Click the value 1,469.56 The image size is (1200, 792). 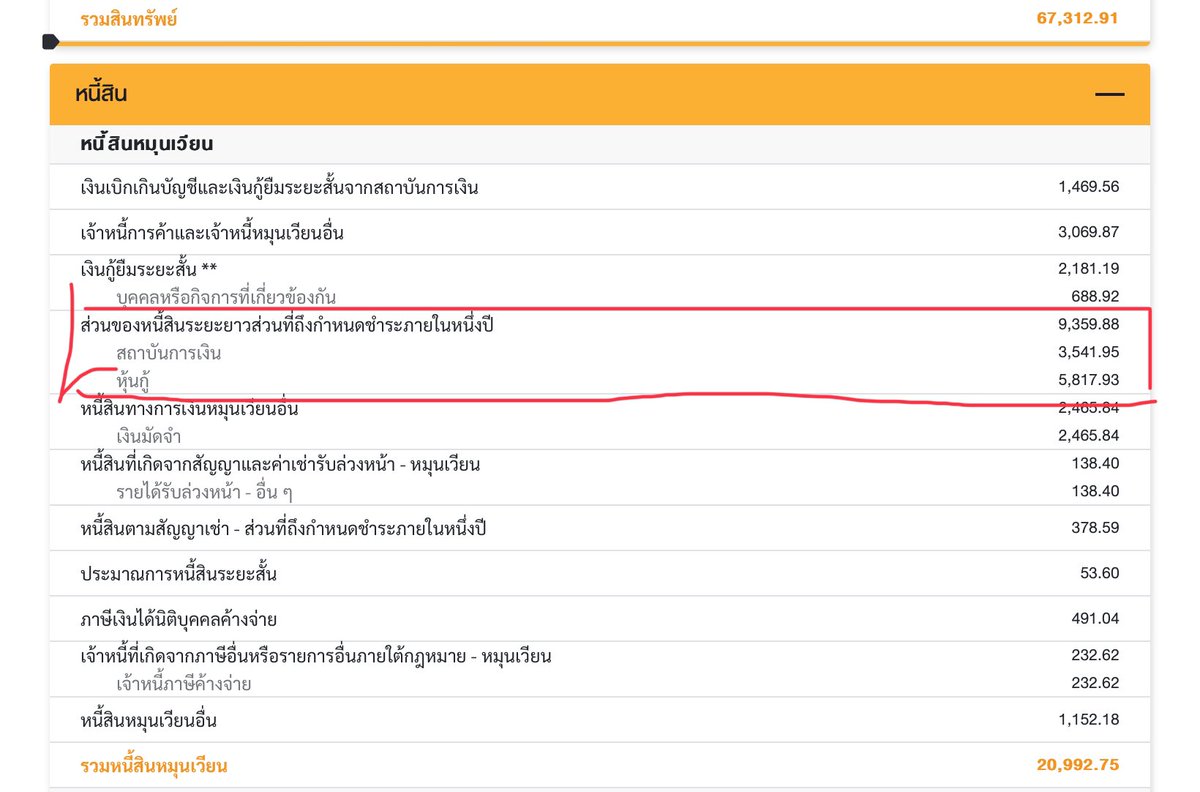point(1088,187)
